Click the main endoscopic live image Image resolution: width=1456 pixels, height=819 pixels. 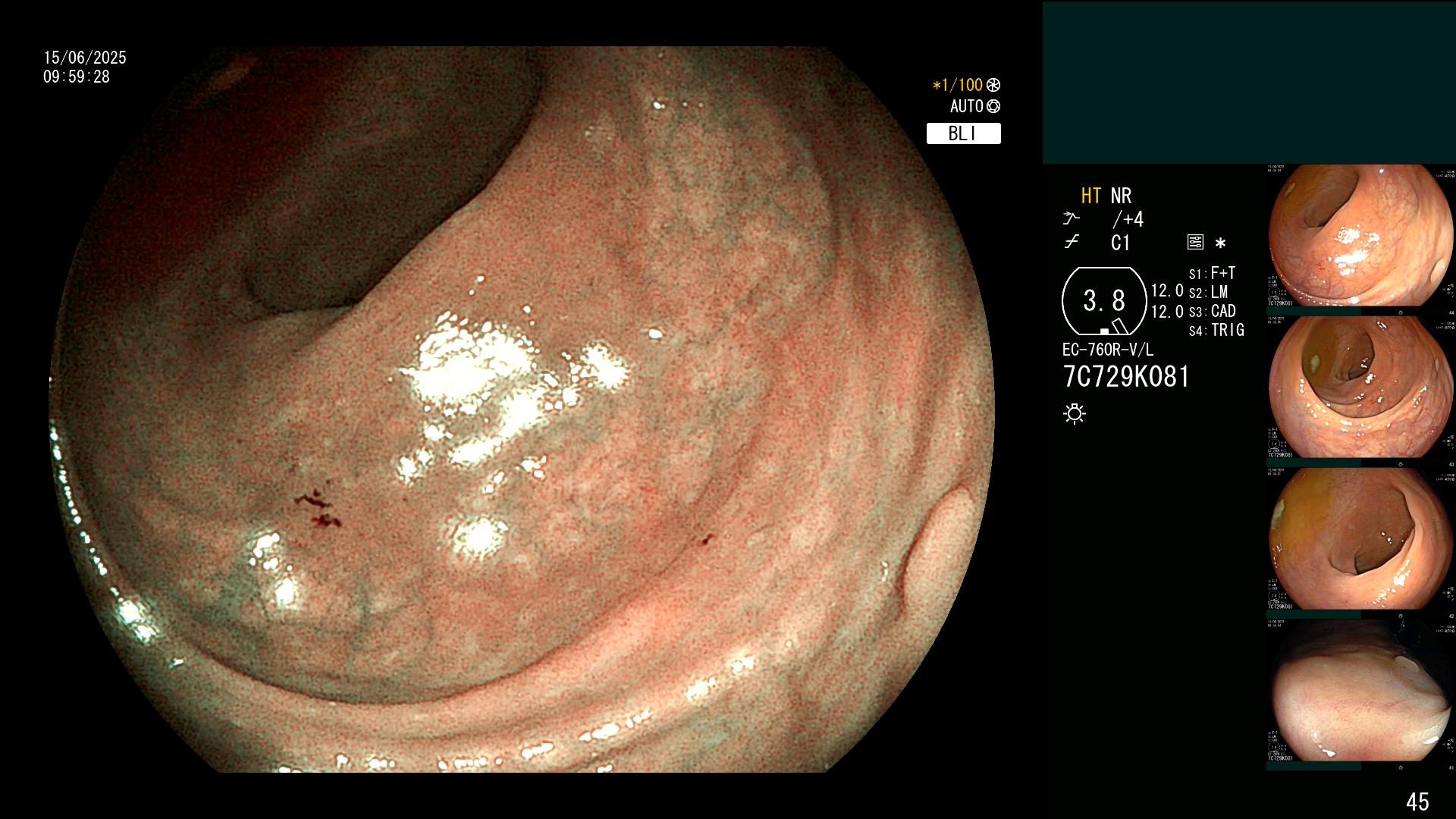tap(522, 409)
